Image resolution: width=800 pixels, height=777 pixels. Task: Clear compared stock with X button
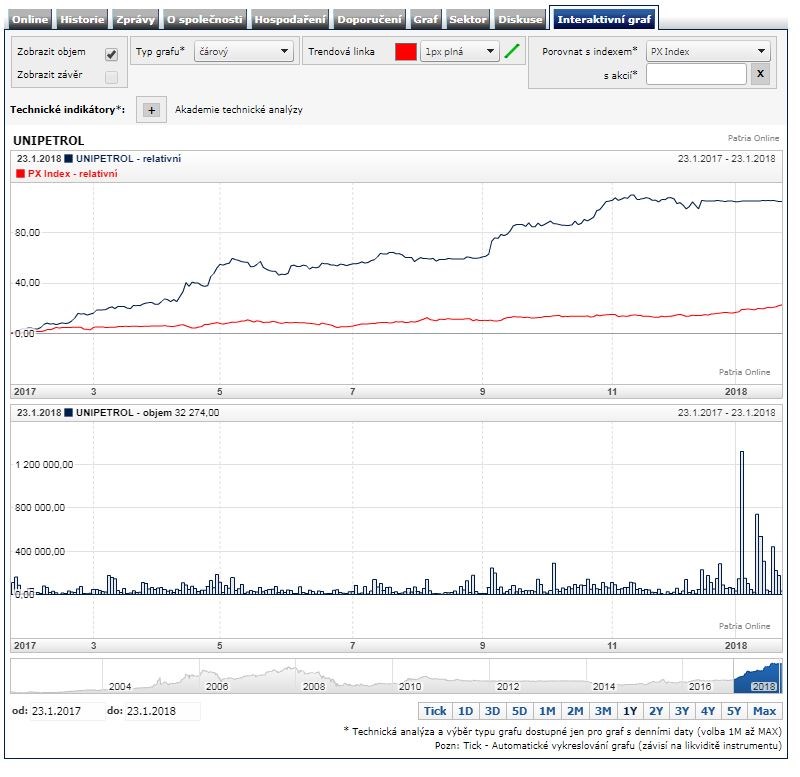[x=760, y=74]
